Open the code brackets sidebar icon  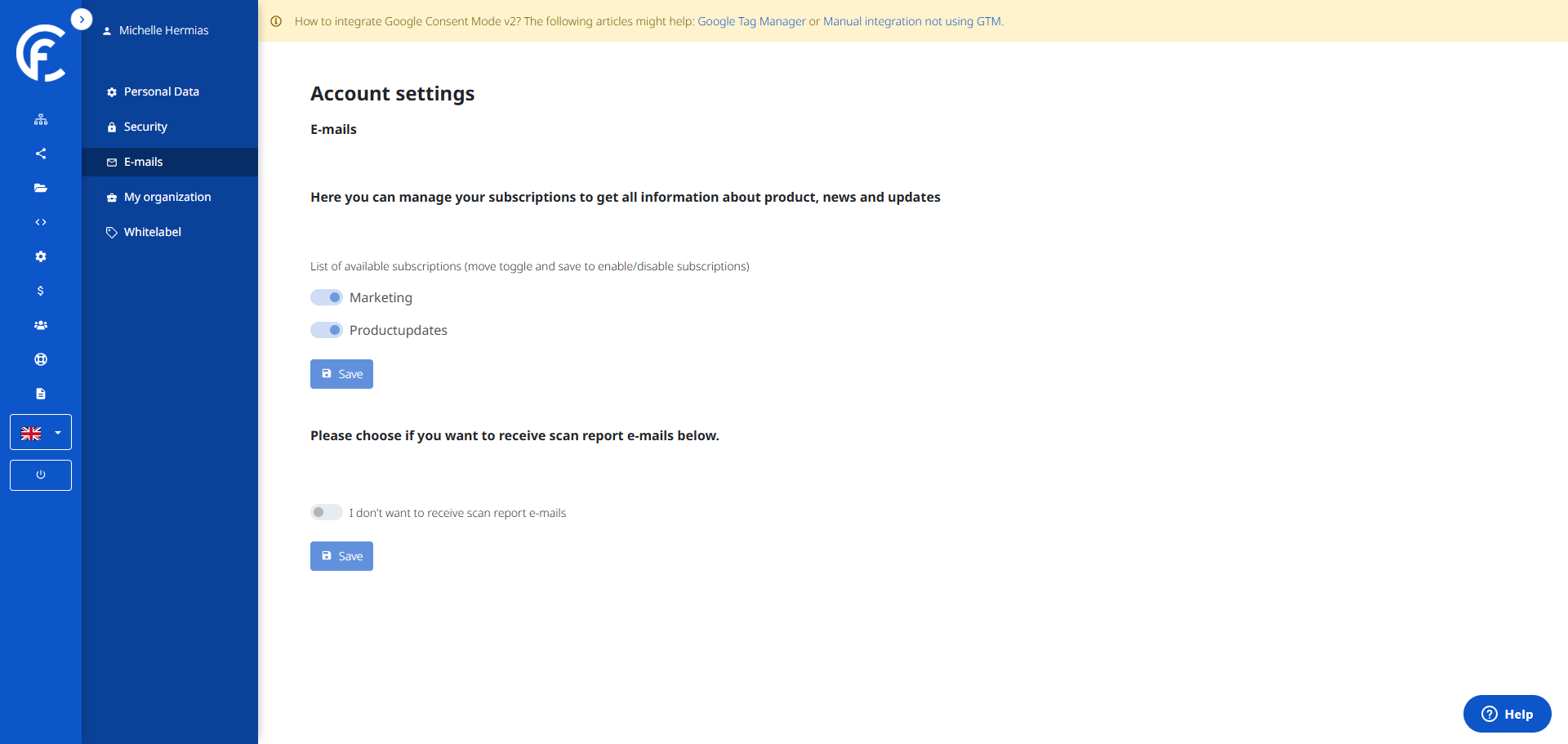tap(41, 222)
